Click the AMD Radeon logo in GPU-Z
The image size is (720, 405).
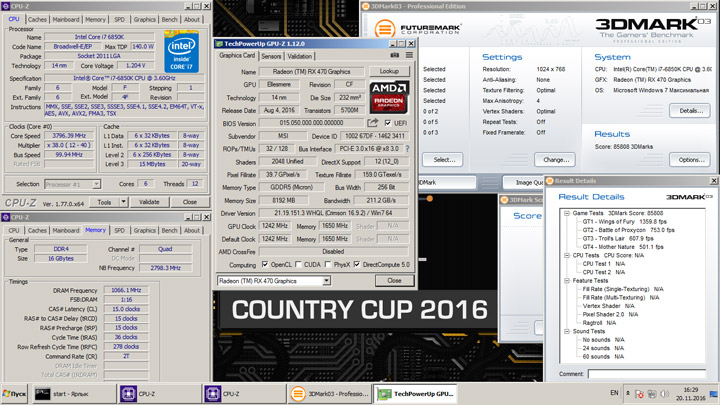tap(389, 97)
